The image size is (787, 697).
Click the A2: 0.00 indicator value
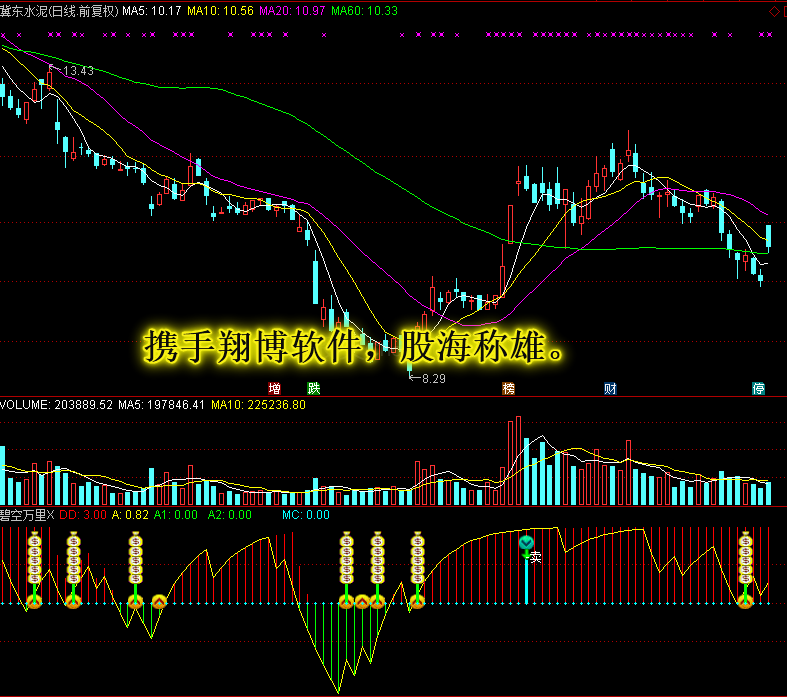click(x=230, y=515)
